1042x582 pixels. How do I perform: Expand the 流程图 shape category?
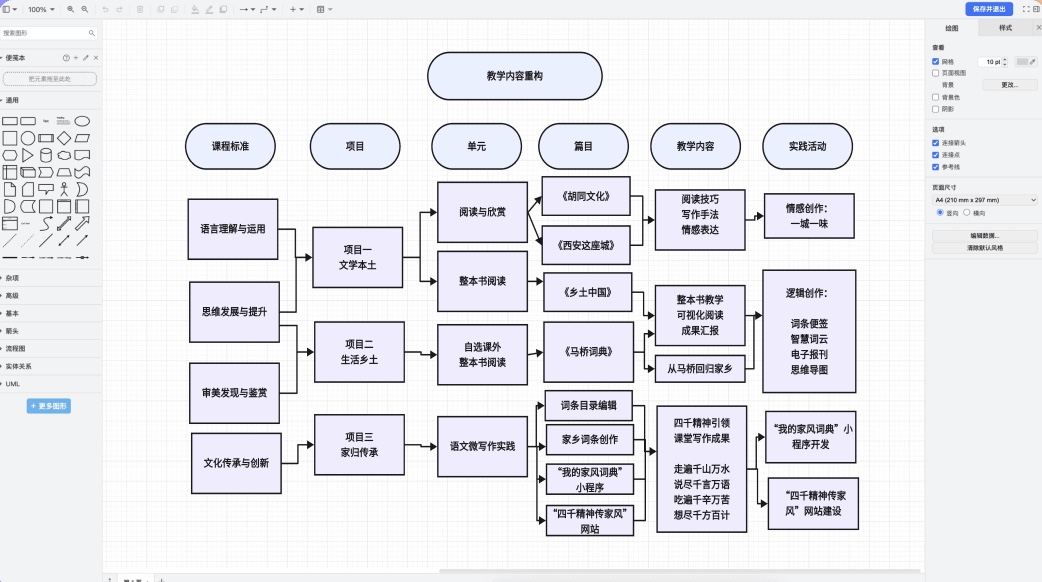(51, 348)
